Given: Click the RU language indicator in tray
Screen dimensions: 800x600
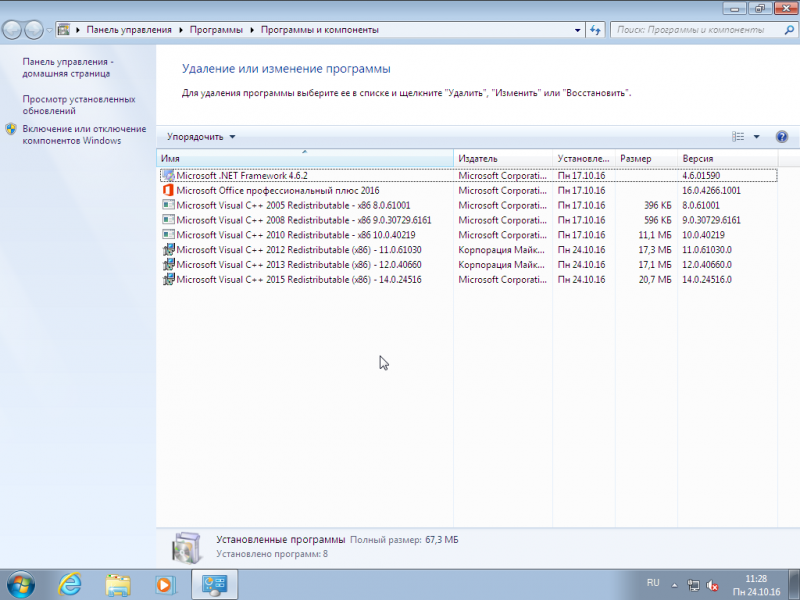Looking at the screenshot, I should pos(653,583).
